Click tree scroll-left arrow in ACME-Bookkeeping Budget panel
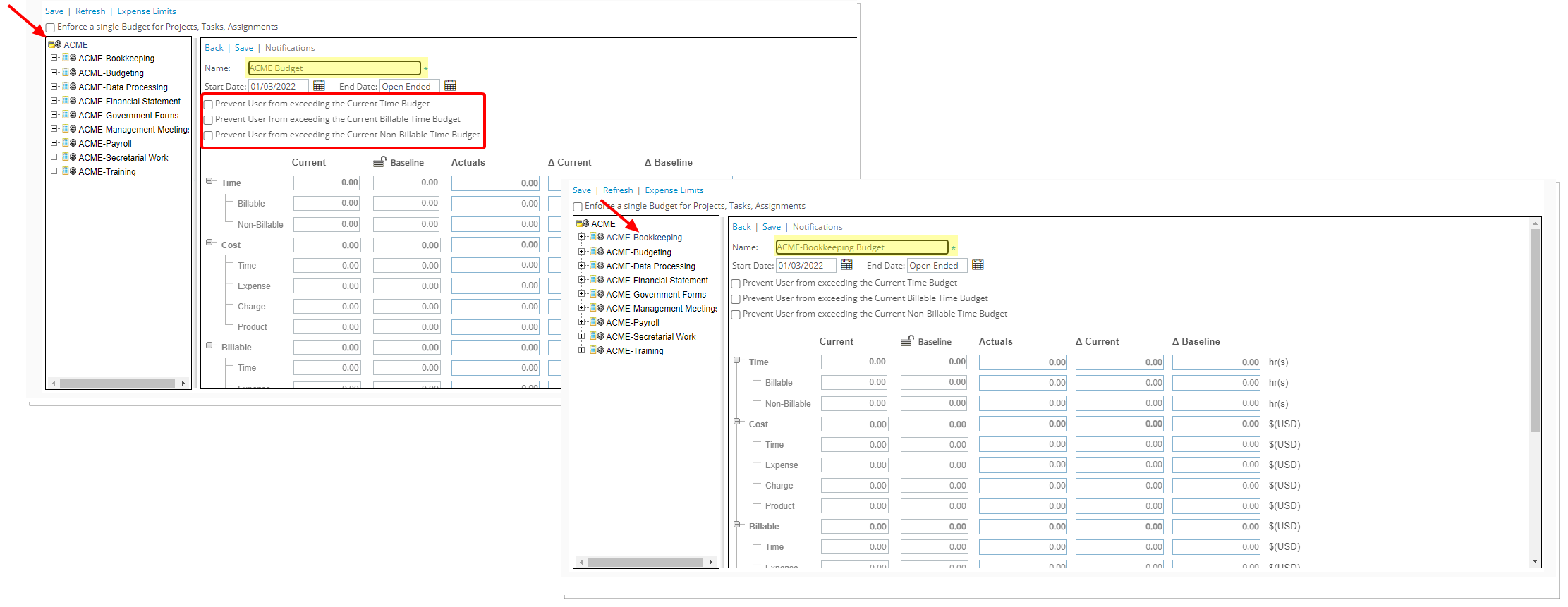 (x=581, y=563)
